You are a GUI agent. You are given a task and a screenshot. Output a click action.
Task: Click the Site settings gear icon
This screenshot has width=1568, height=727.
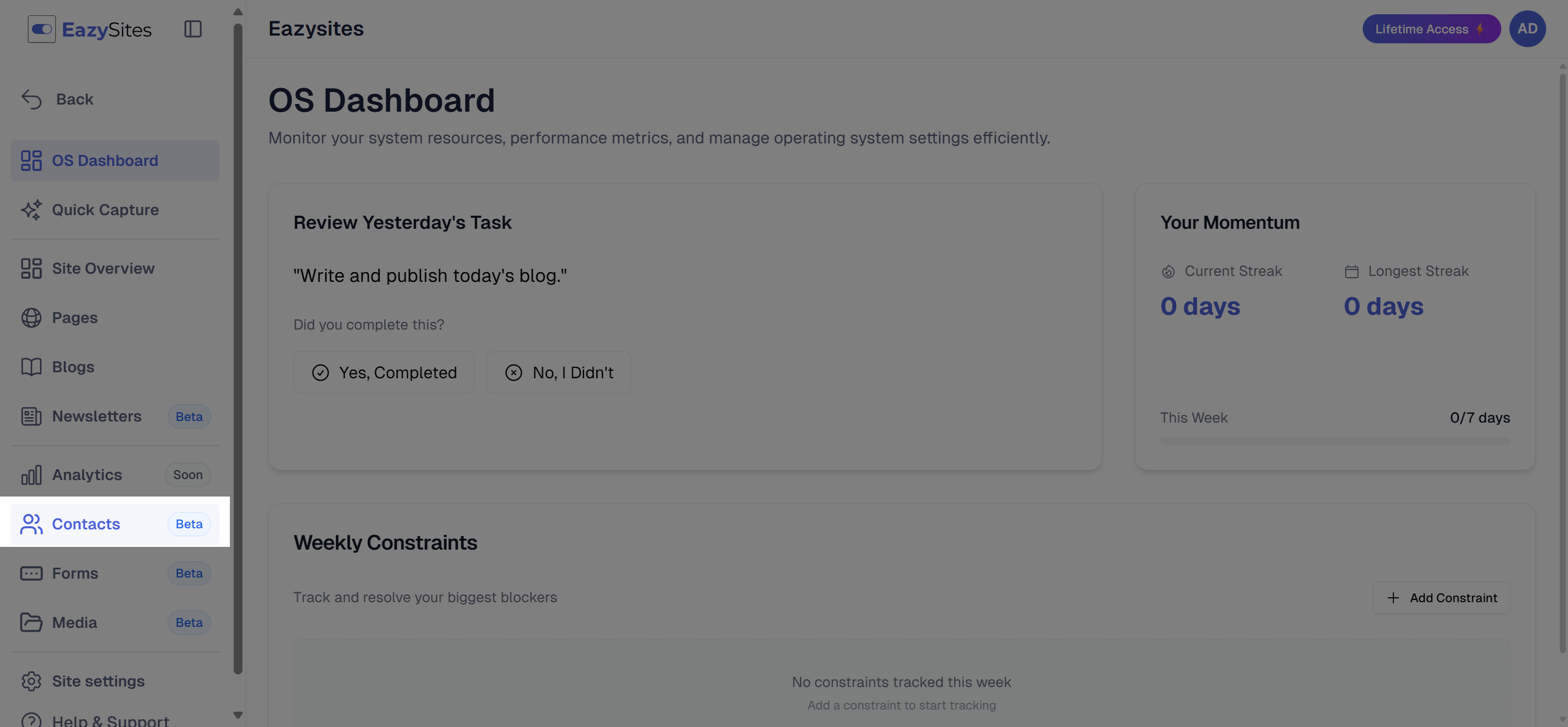(x=32, y=682)
